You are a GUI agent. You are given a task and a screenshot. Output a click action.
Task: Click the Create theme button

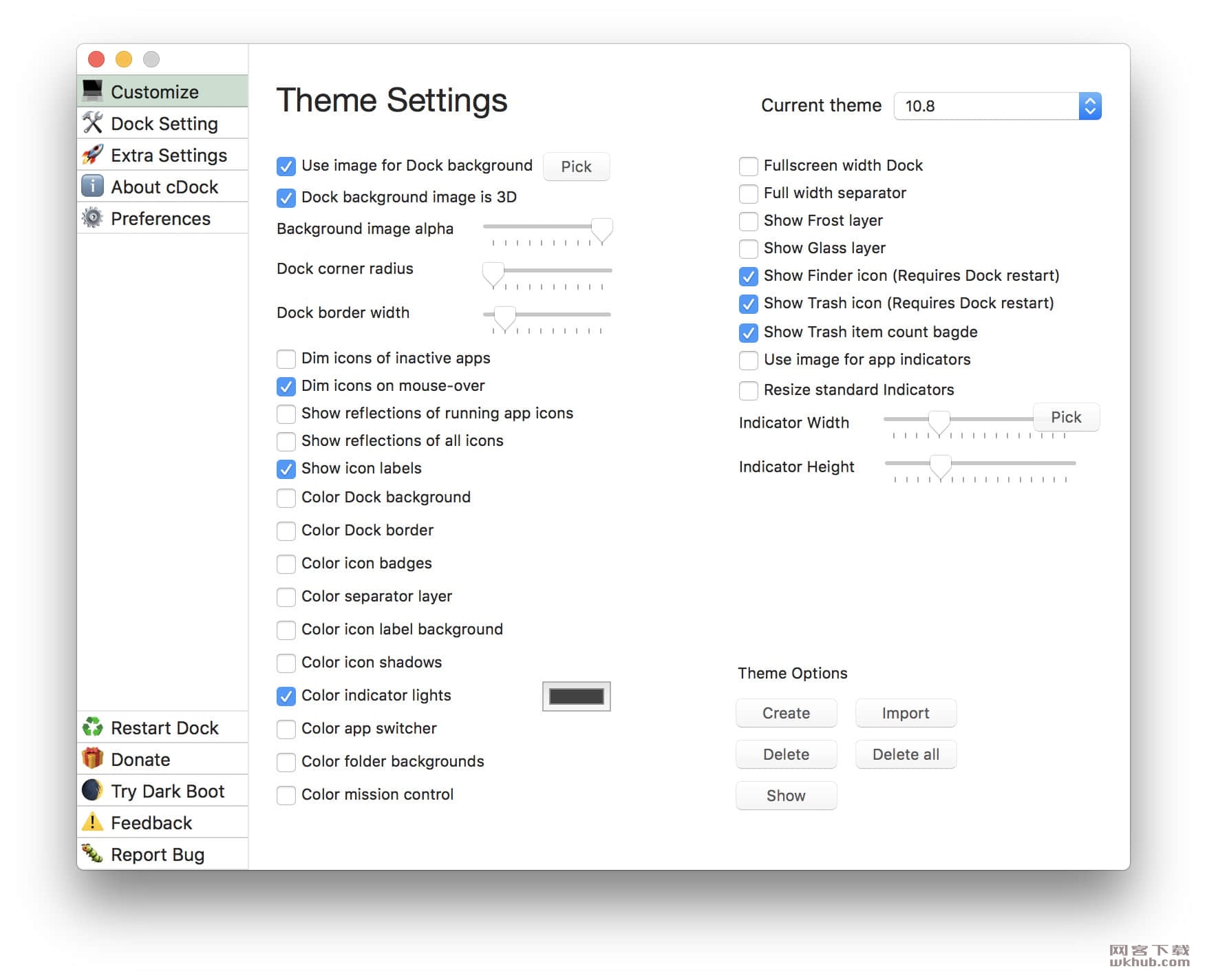click(x=786, y=713)
